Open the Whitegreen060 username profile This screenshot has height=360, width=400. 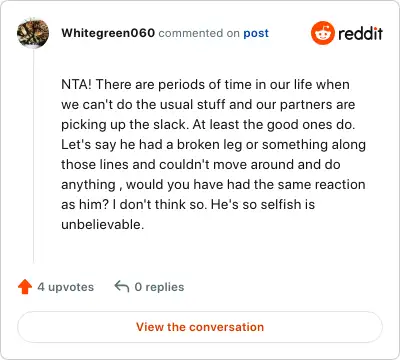pos(108,33)
